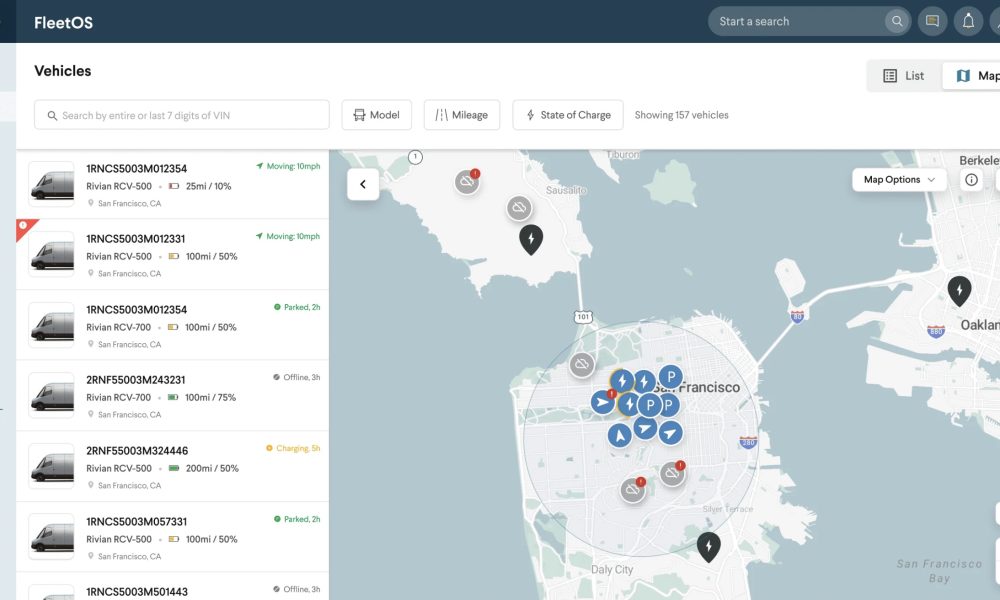Click the search magnifier icon in header
Screen dimensions: 1000x600
point(897,22)
